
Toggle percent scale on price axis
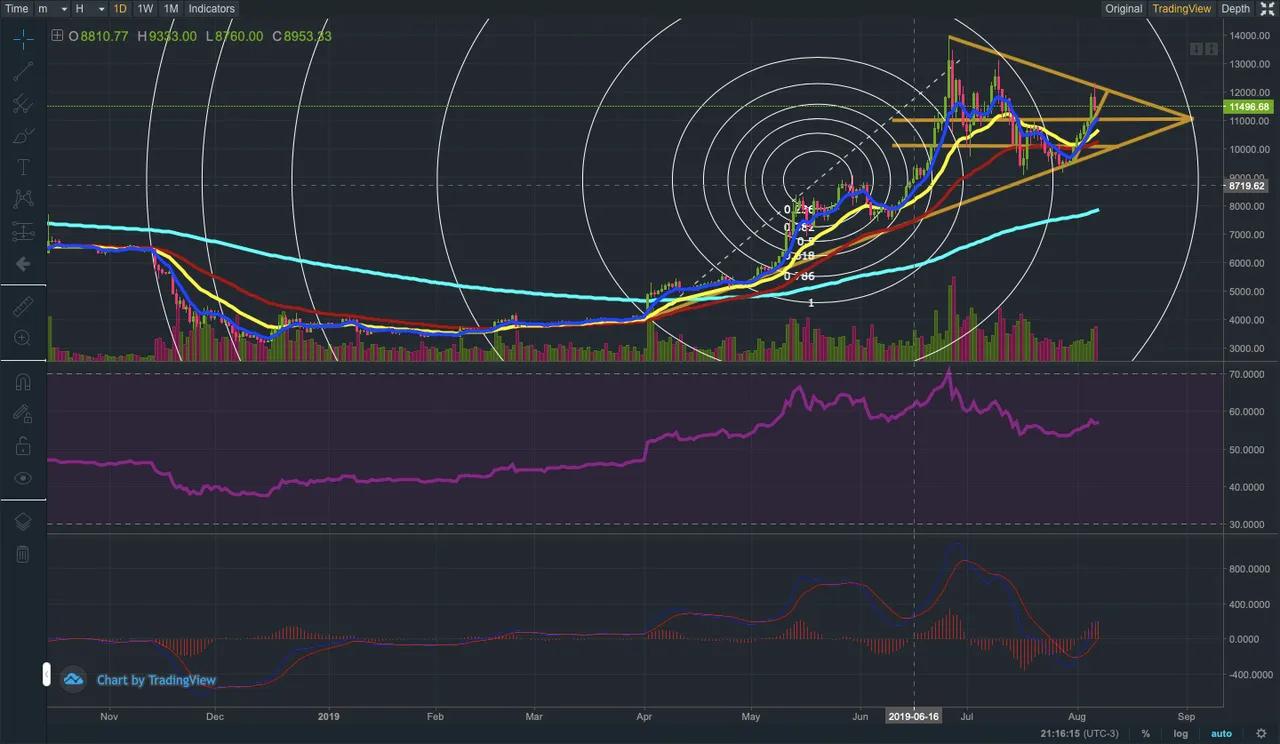(1145, 735)
